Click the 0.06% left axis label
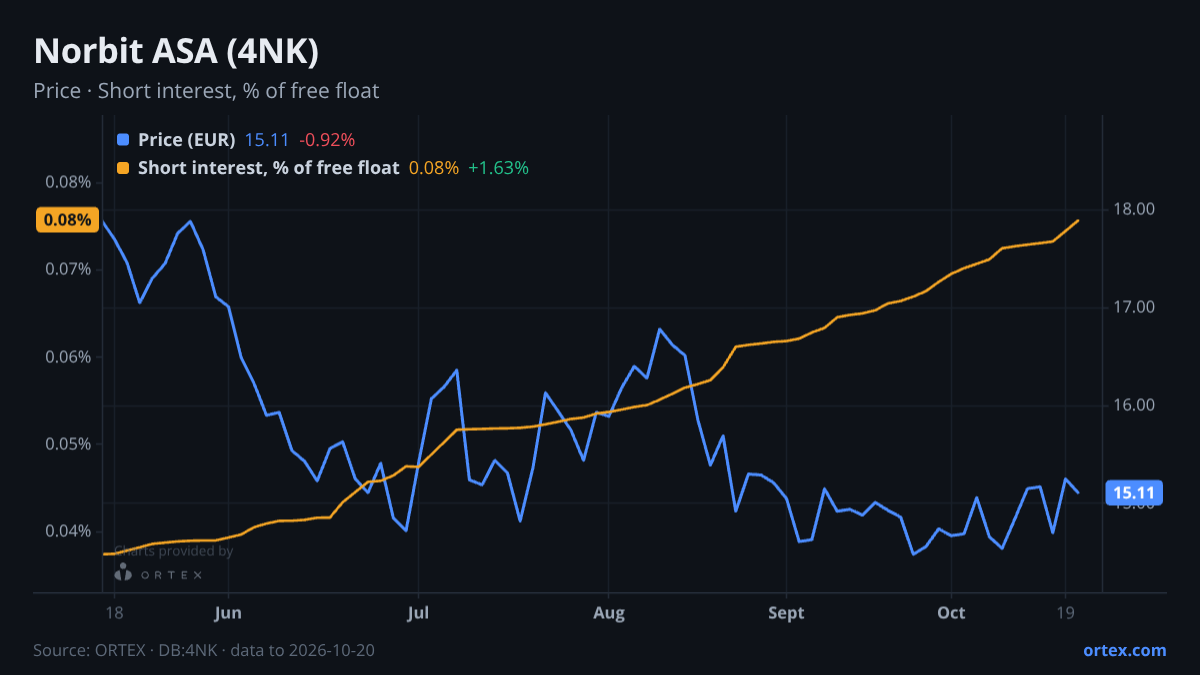1200x675 pixels. [68, 357]
